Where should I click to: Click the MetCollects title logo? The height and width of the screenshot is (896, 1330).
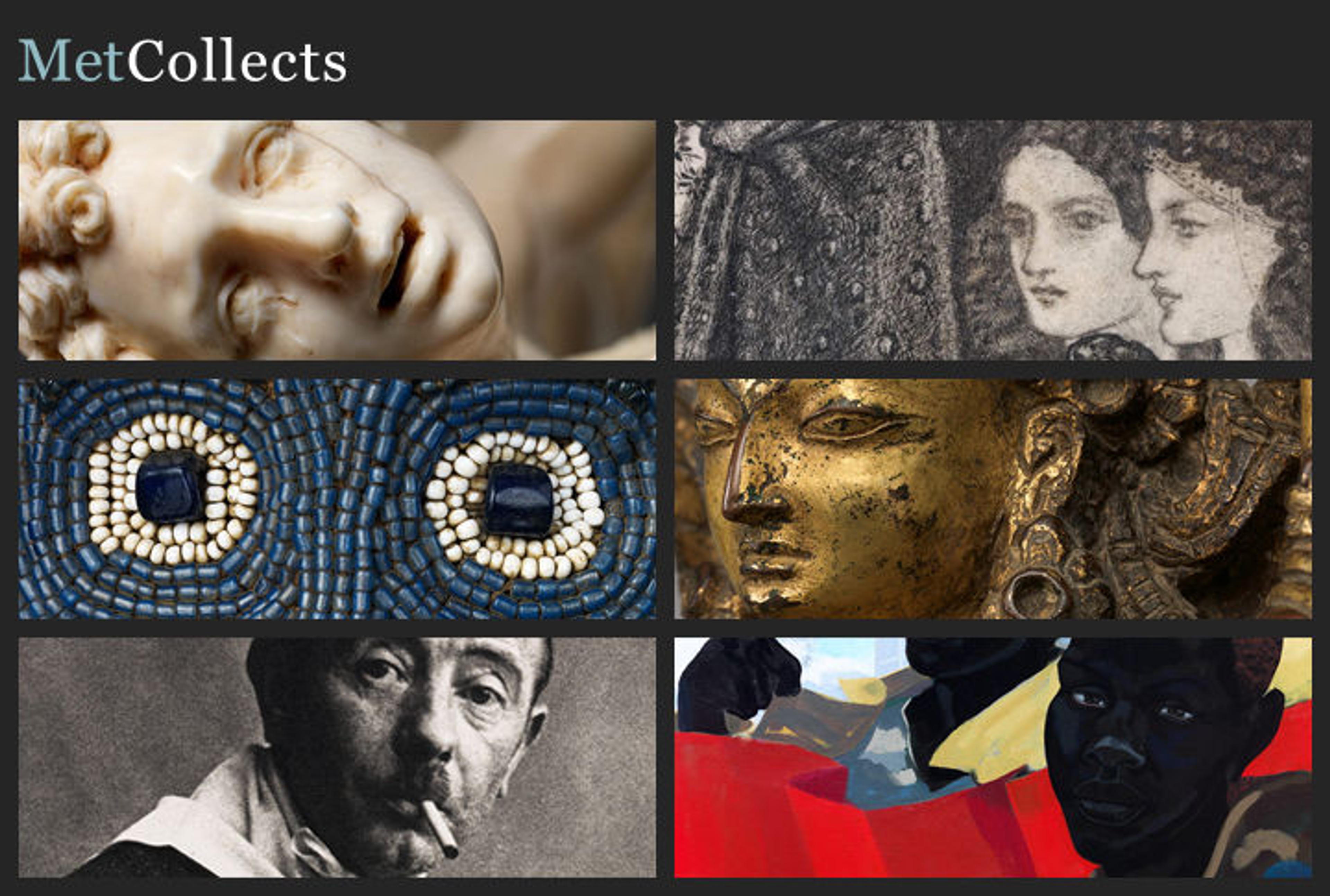click(x=182, y=61)
